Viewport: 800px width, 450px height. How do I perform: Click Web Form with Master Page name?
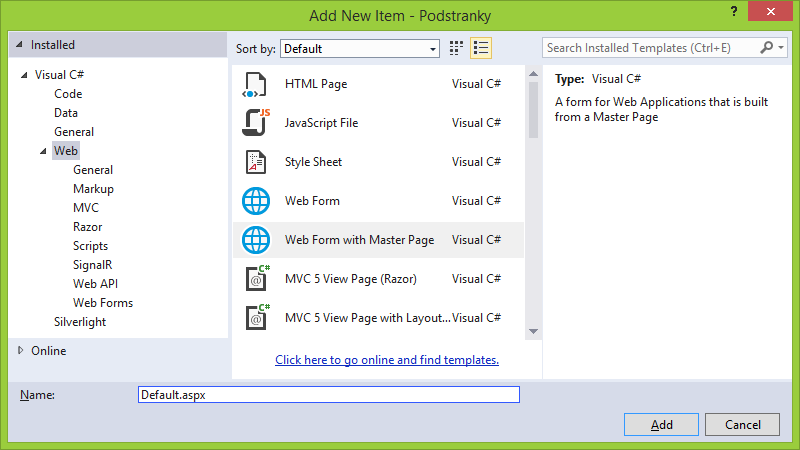coord(359,240)
